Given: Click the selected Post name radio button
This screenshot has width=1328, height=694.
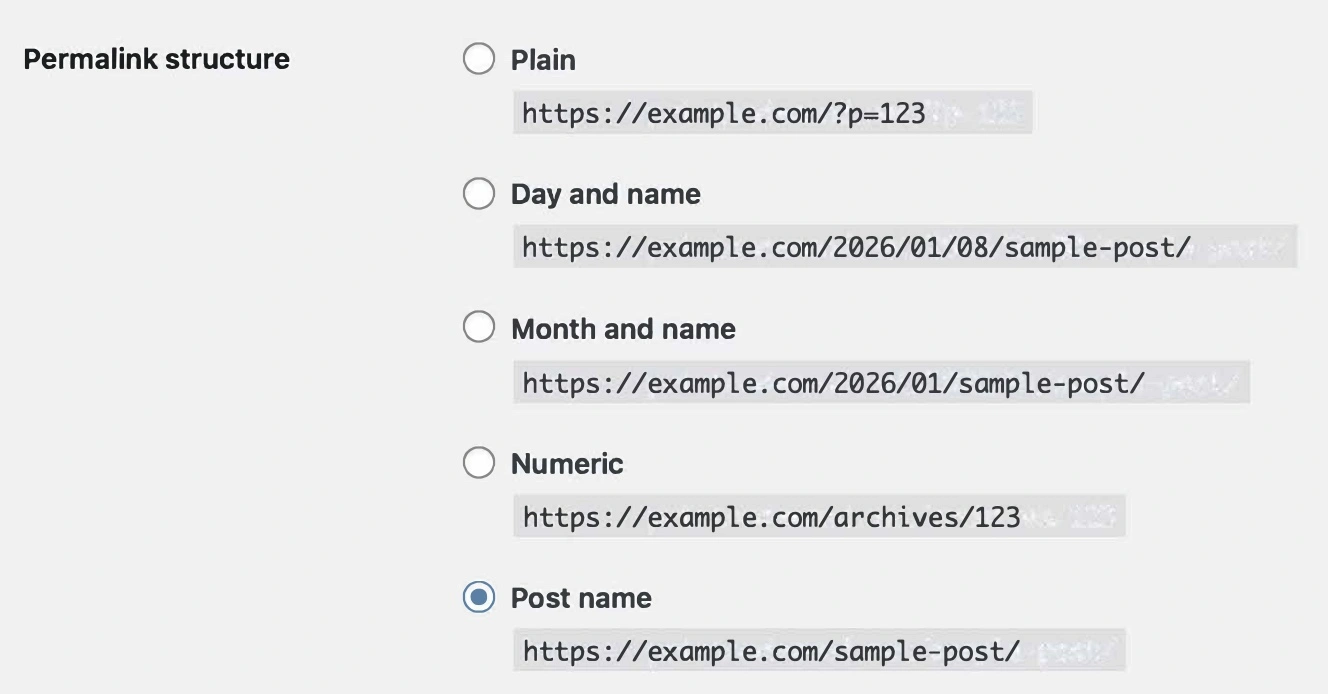Looking at the screenshot, I should 479,597.
